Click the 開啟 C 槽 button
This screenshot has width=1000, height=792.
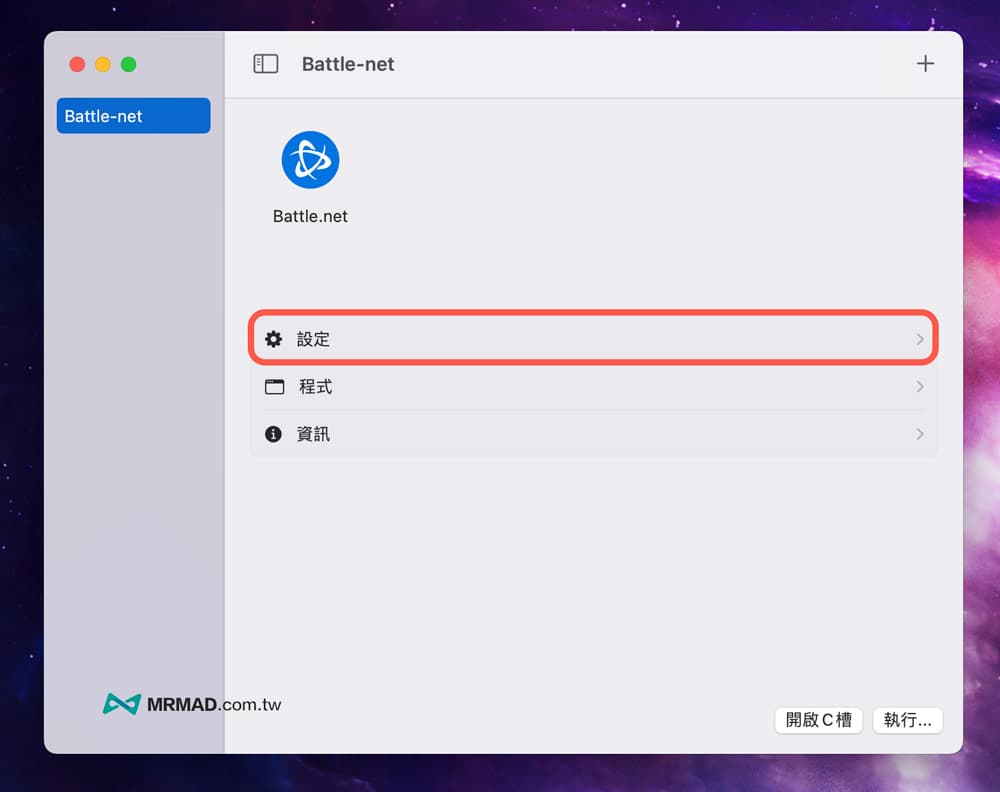(x=818, y=720)
